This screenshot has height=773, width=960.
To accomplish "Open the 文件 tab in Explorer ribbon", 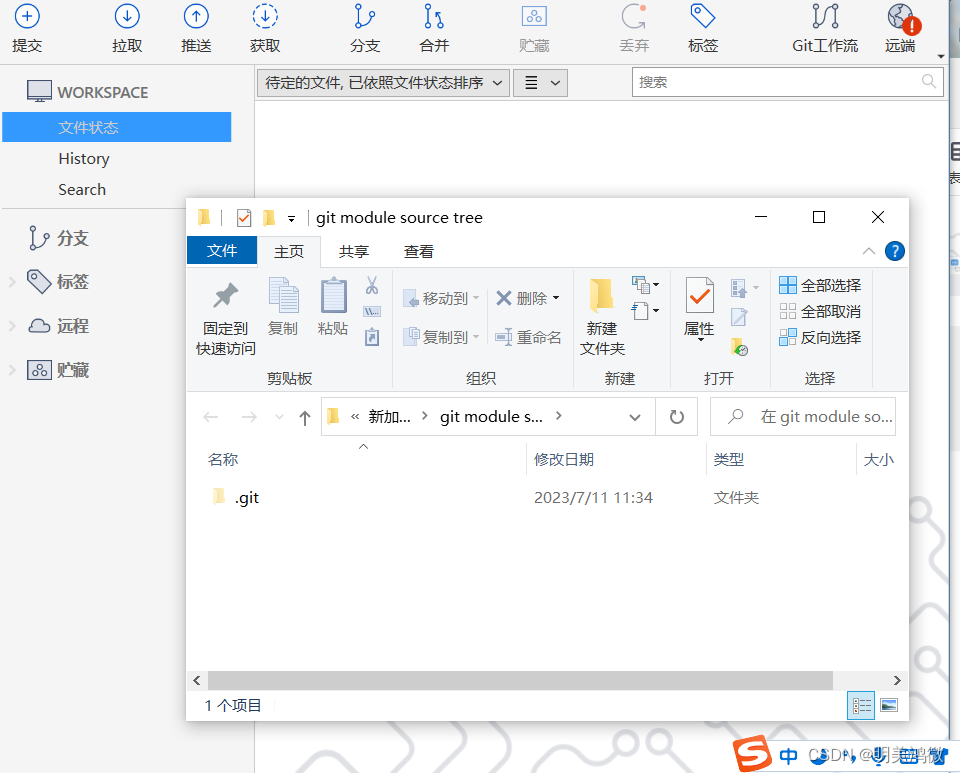I will click(x=222, y=250).
